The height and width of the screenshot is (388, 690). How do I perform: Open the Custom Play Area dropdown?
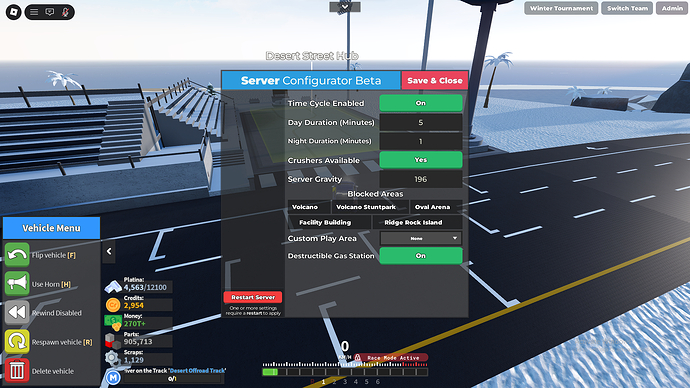(421, 238)
